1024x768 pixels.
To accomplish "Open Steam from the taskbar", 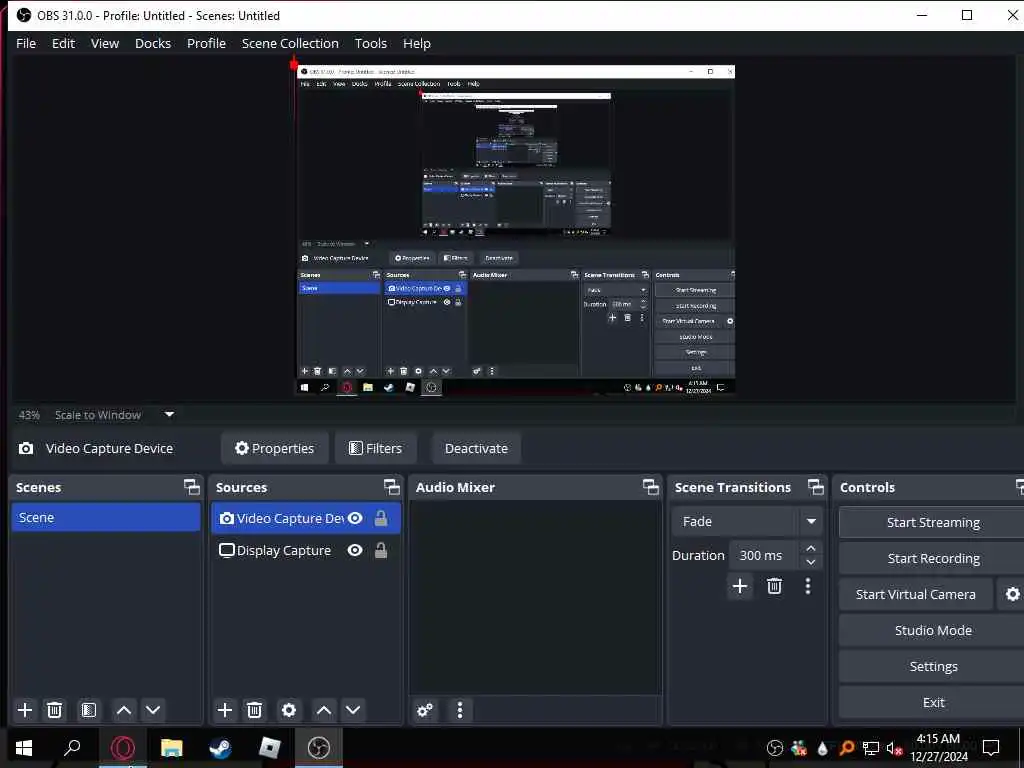I will click(x=220, y=748).
